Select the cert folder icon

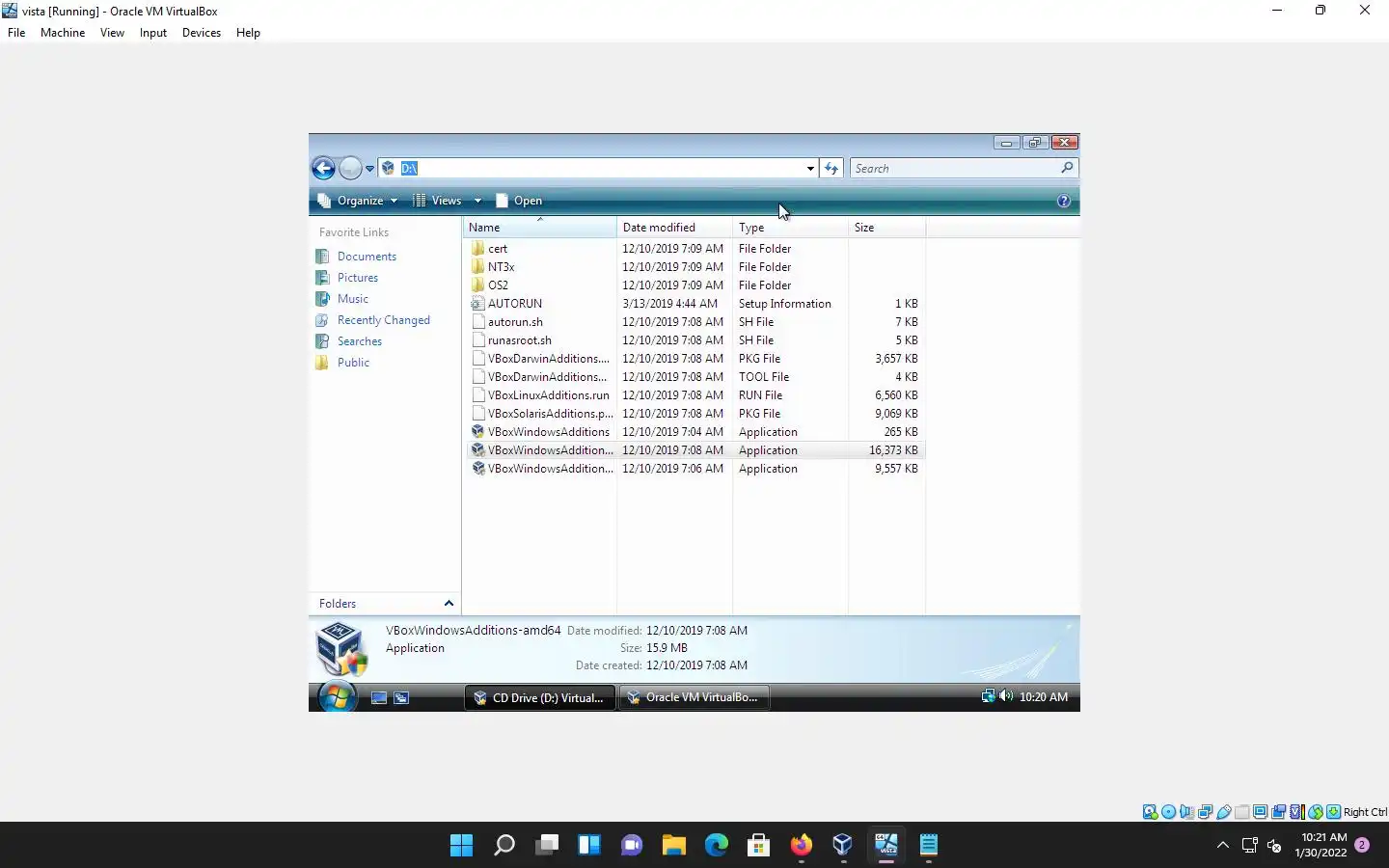477,249
